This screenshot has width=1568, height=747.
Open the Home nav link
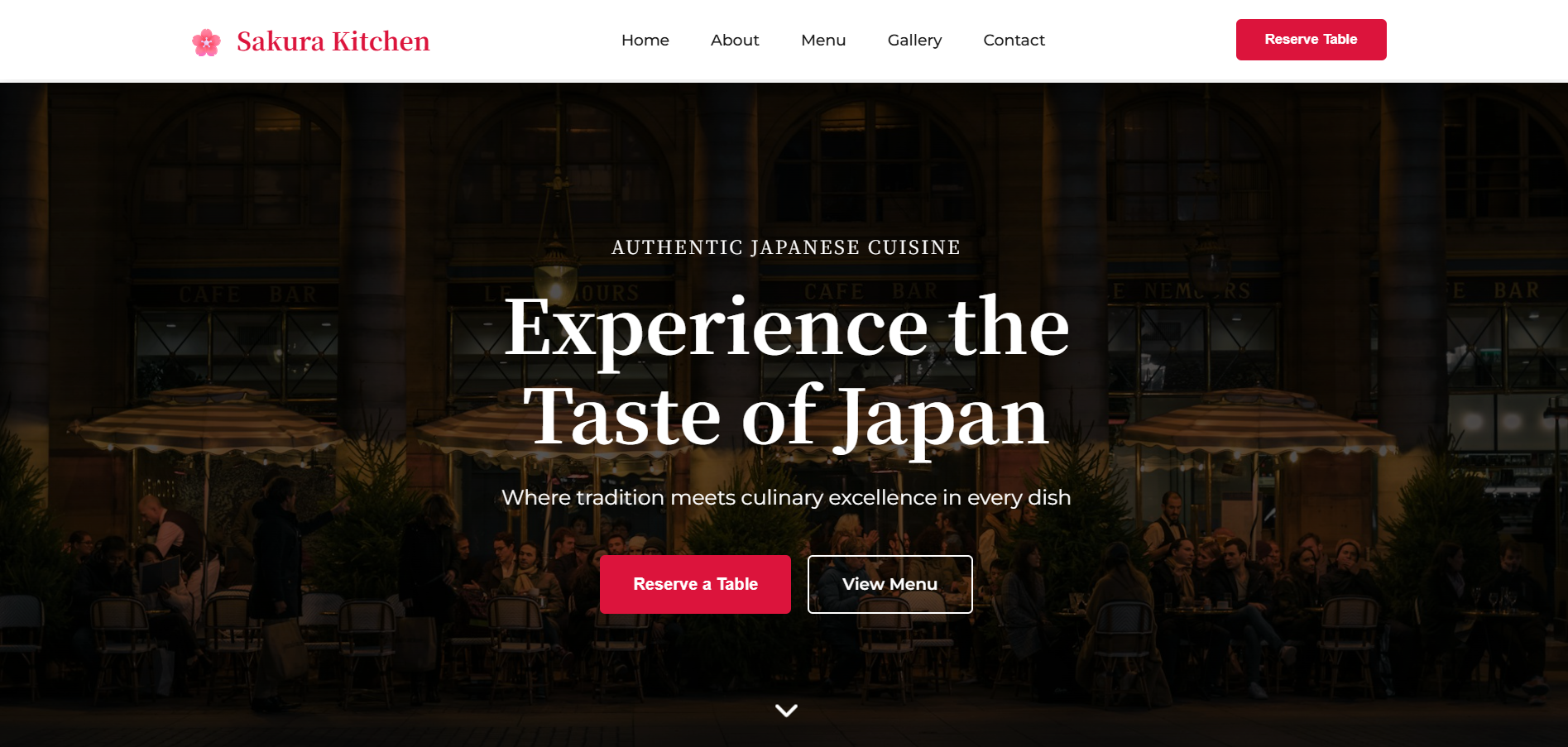point(645,40)
